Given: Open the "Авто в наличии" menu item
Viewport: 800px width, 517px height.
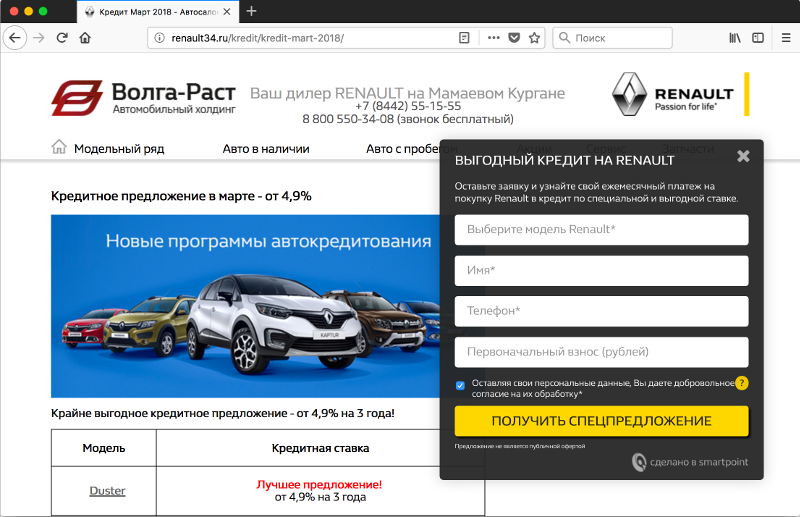Looking at the screenshot, I should pos(266,149).
